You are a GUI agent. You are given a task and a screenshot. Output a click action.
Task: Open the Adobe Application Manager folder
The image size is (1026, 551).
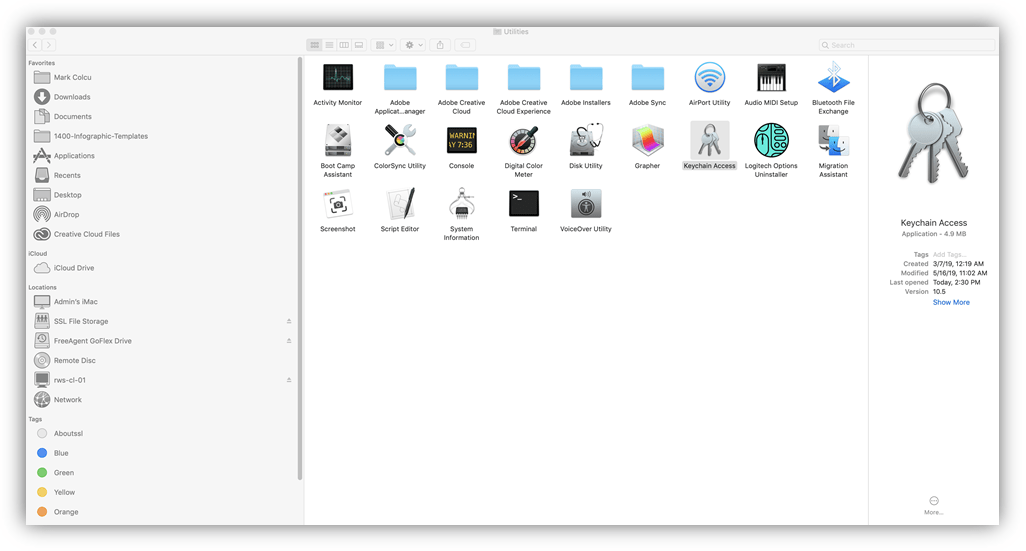tap(400, 78)
